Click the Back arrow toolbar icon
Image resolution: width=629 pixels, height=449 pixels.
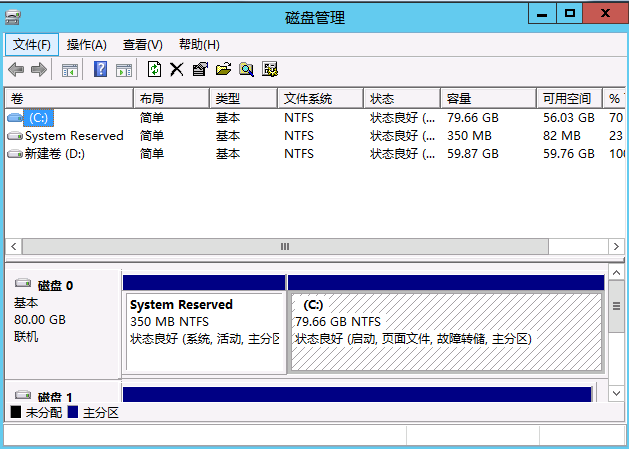tap(16, 69)
